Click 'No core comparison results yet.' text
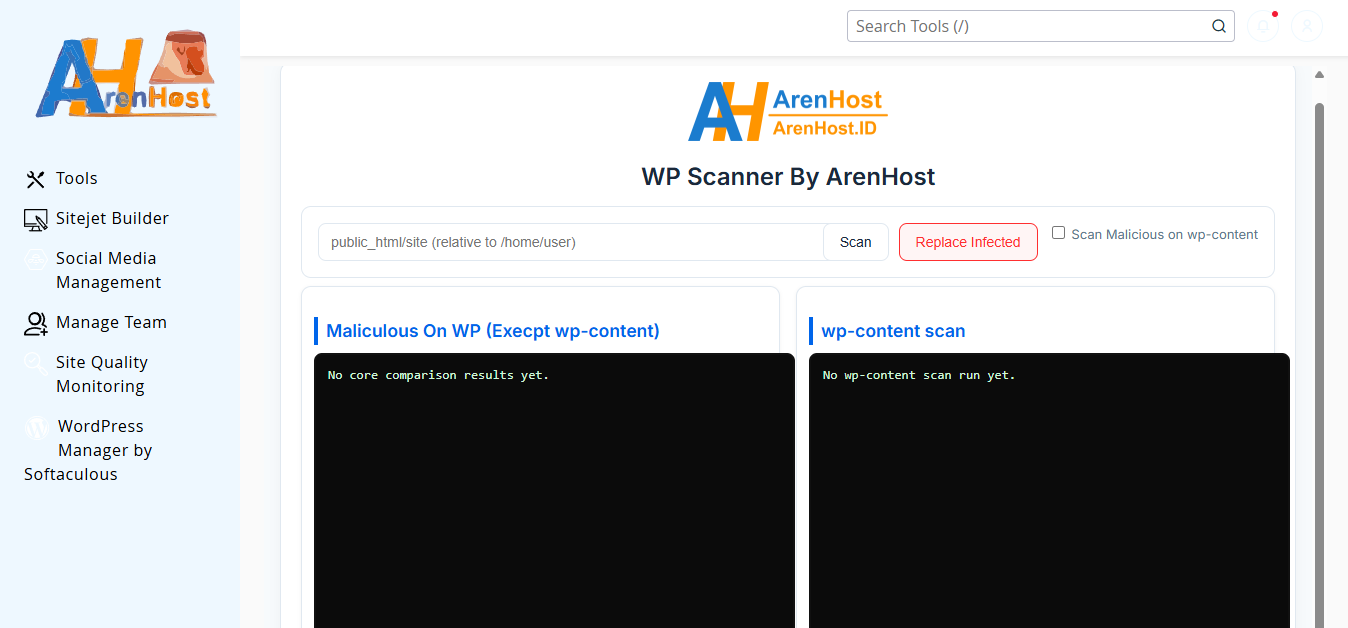This screenshot has width=1348, height=628. (438, 375)
